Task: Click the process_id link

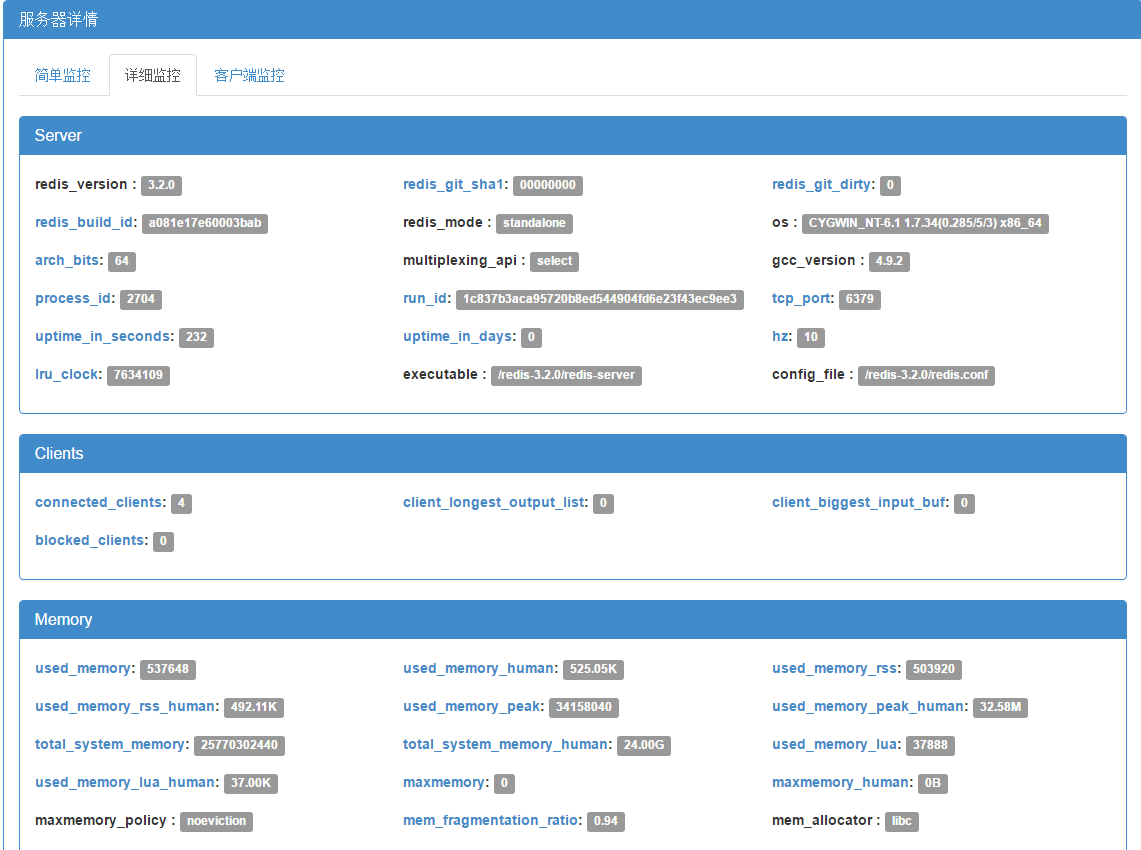Action: tap(73, 298)
